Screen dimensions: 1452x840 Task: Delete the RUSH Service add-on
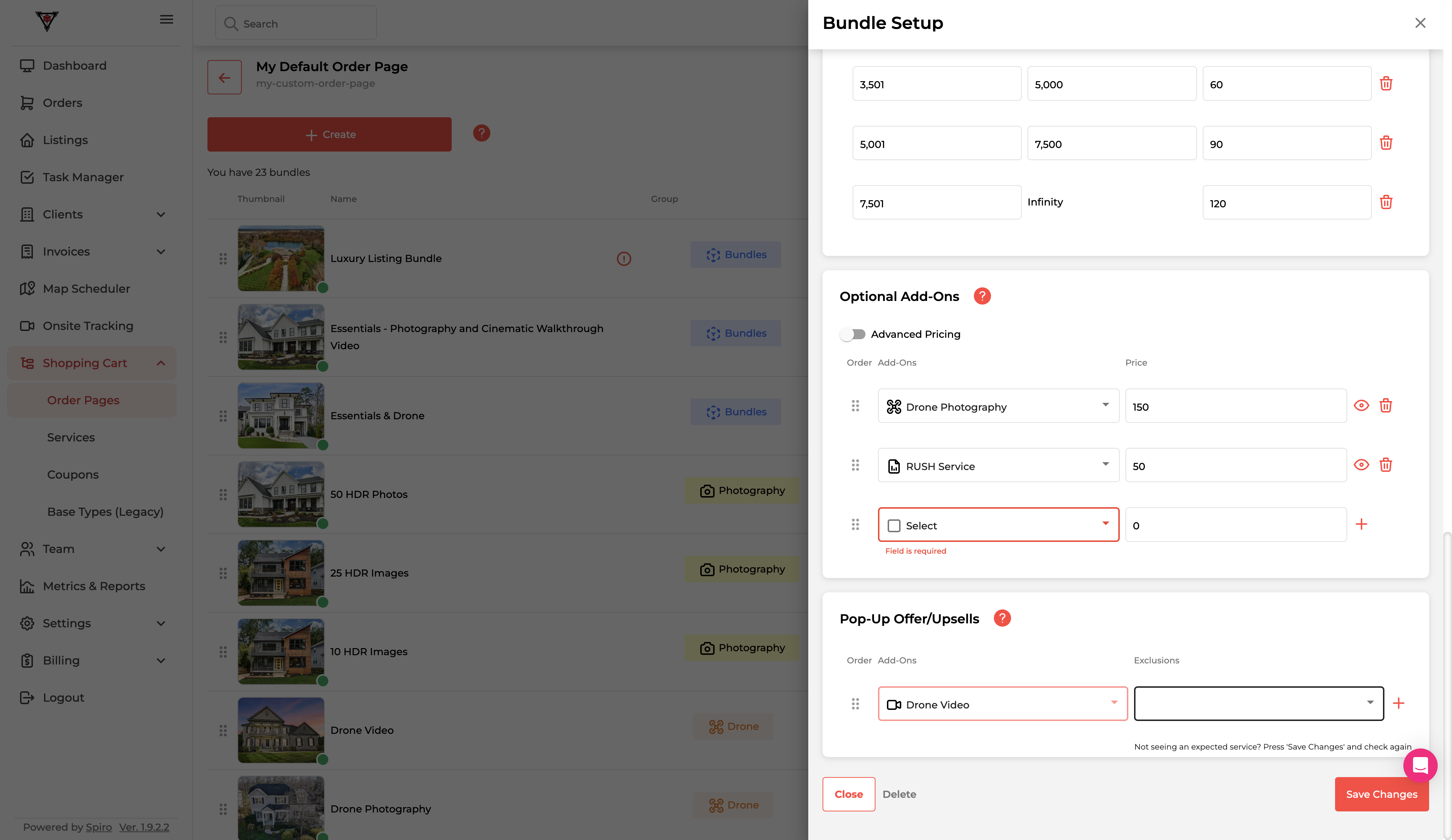(x=1386, y=465)
